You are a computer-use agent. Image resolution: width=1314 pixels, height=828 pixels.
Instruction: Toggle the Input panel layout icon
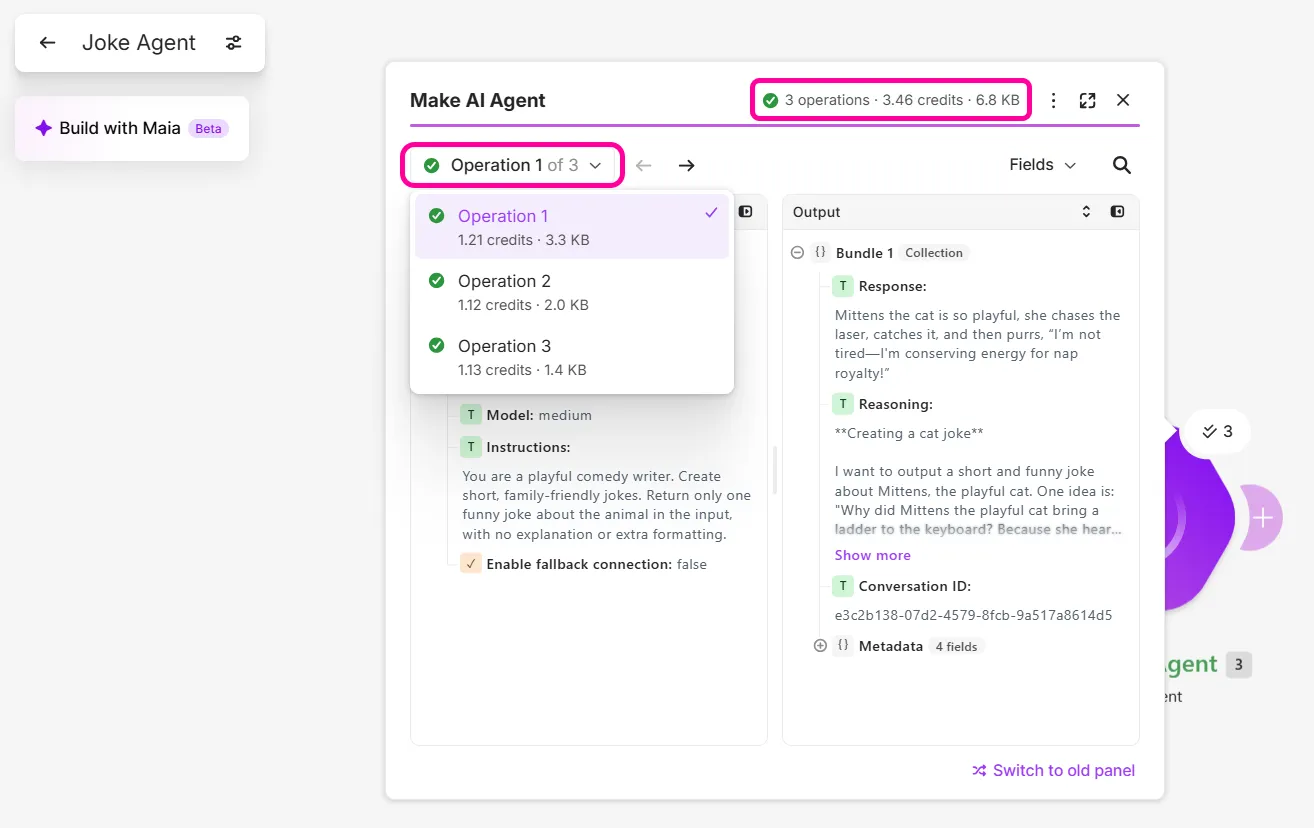(x=746, y=212)
